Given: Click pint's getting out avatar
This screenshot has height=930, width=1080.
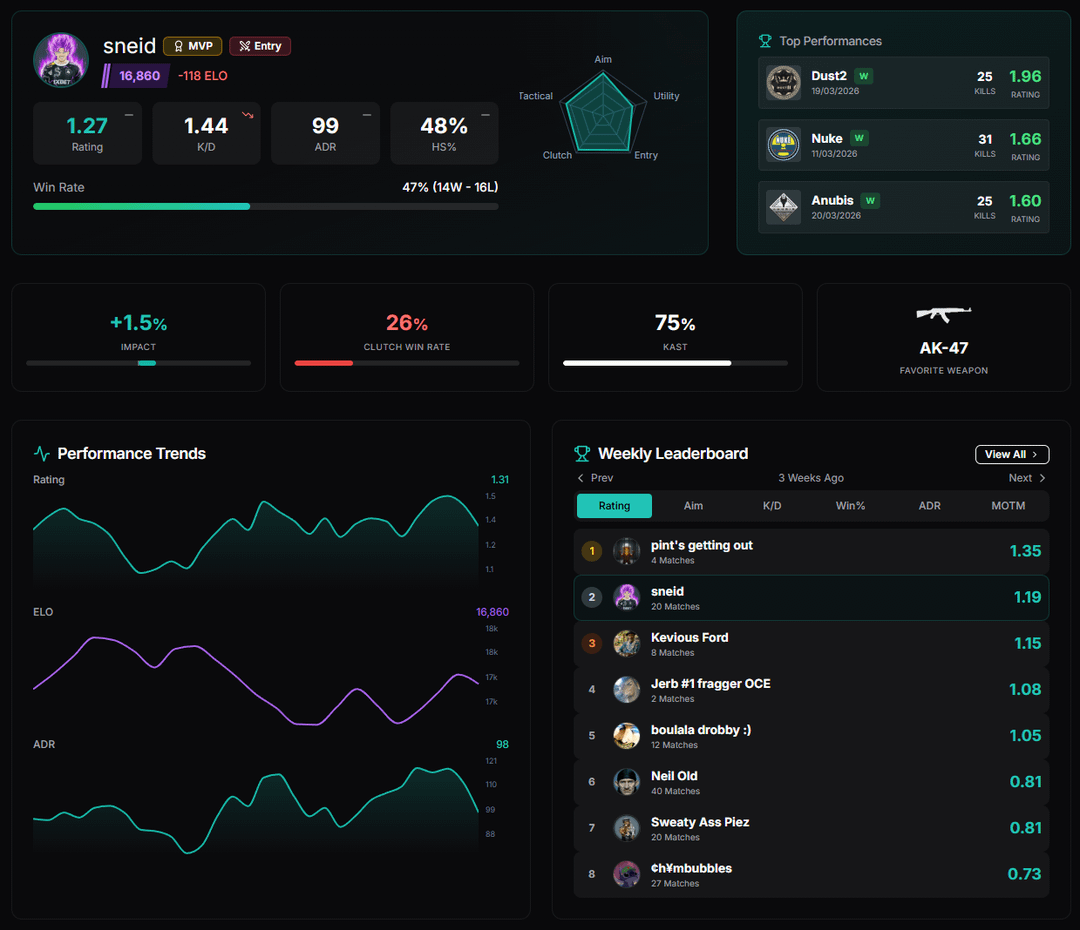Looking at the screenshot, I should 626,551.
